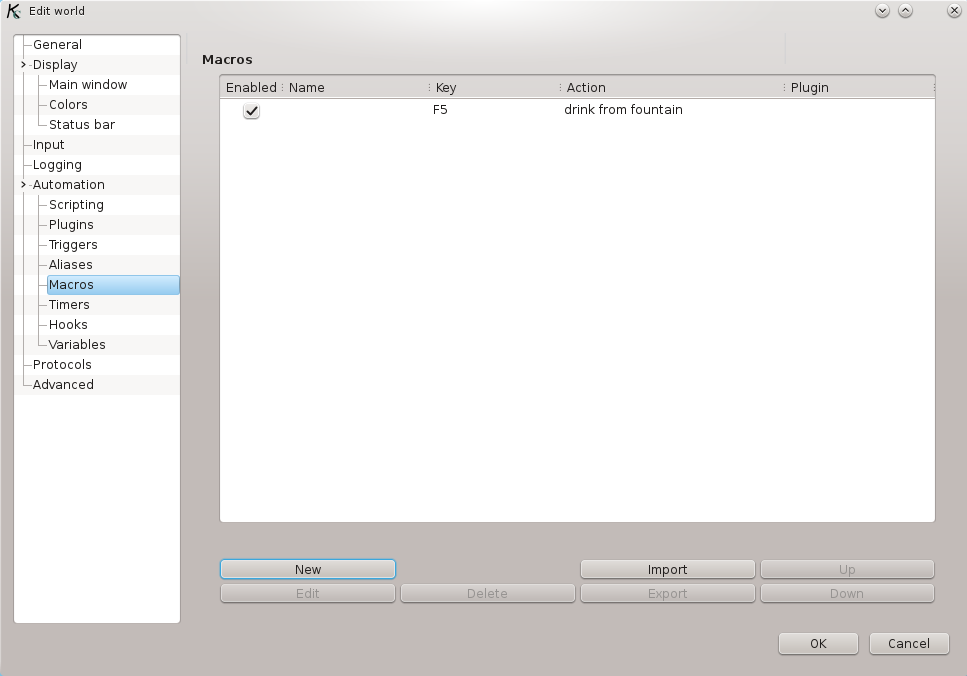Disable the F5 macro checkbox

tap(250, 111)
